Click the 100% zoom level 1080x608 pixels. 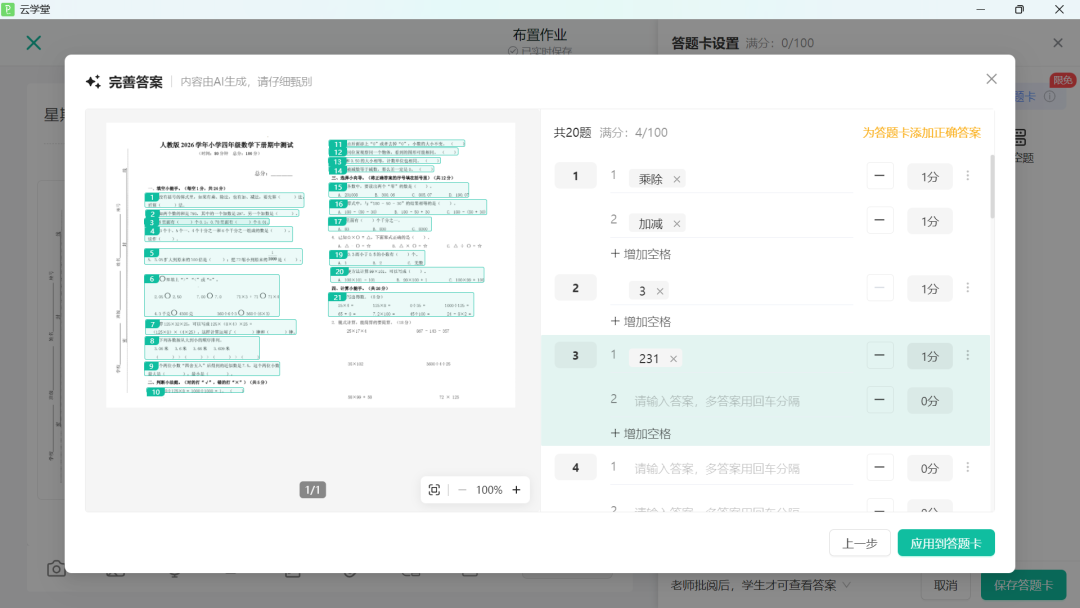coord(489,490)
